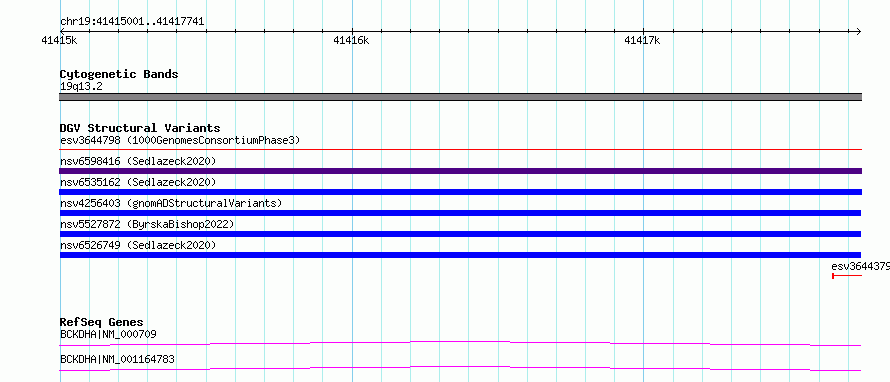This screenshot has width=890, height=382.
Task: Click the 19q13.2 band label
Action: point(81,86)
